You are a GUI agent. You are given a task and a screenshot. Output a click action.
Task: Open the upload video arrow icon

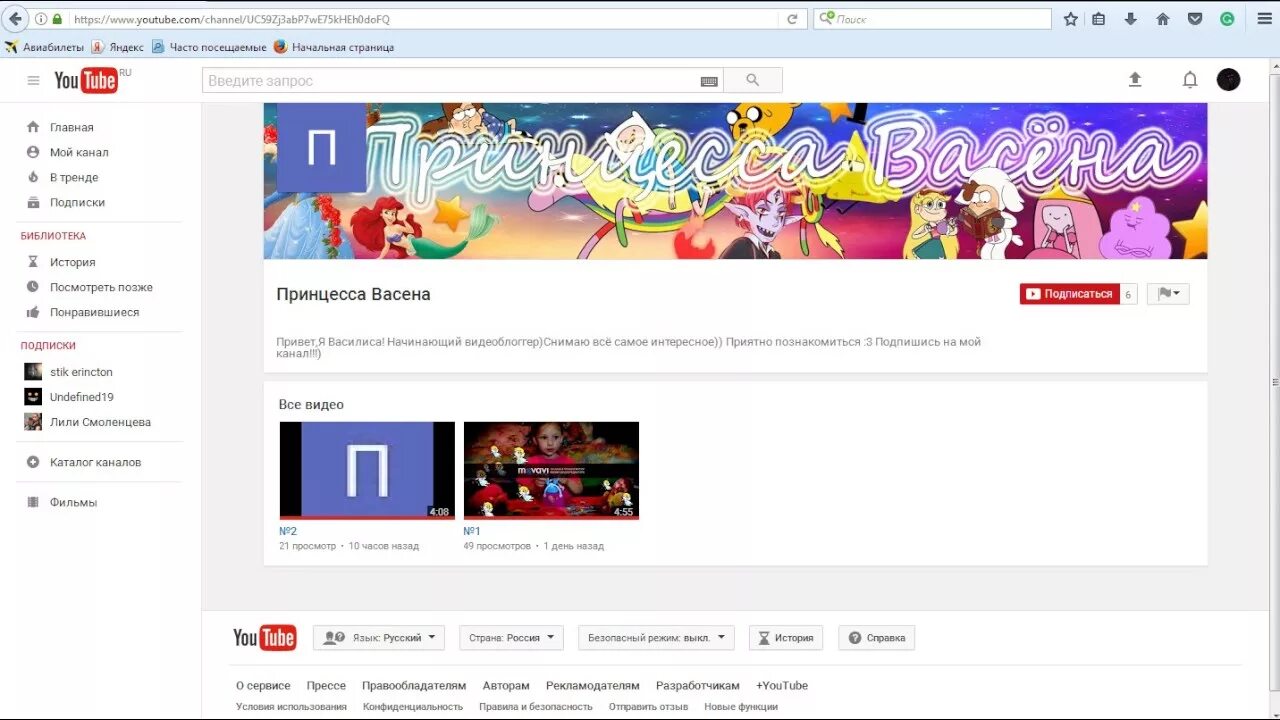(1135, 80)
